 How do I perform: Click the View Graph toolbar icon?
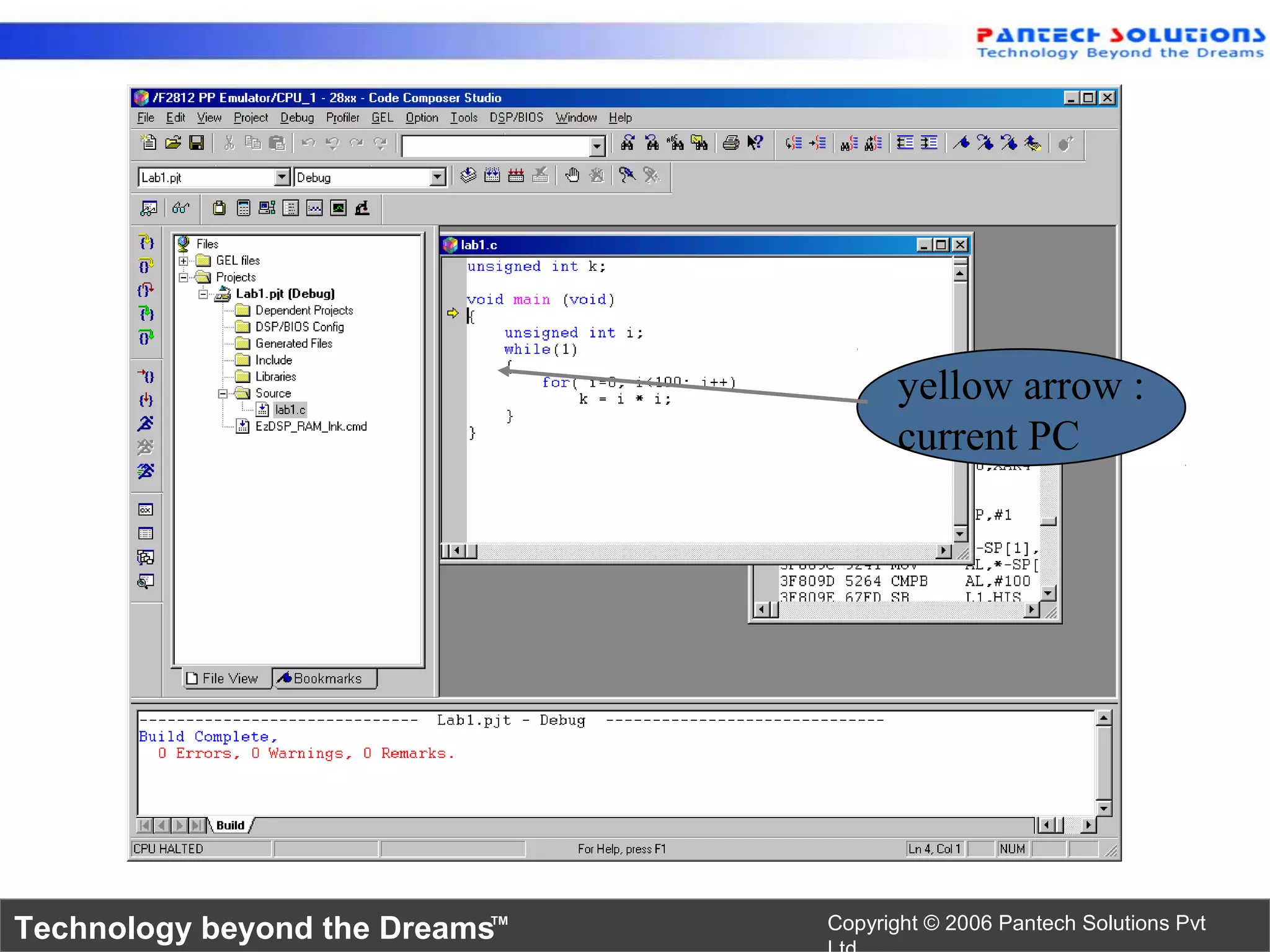click(315, 208)
